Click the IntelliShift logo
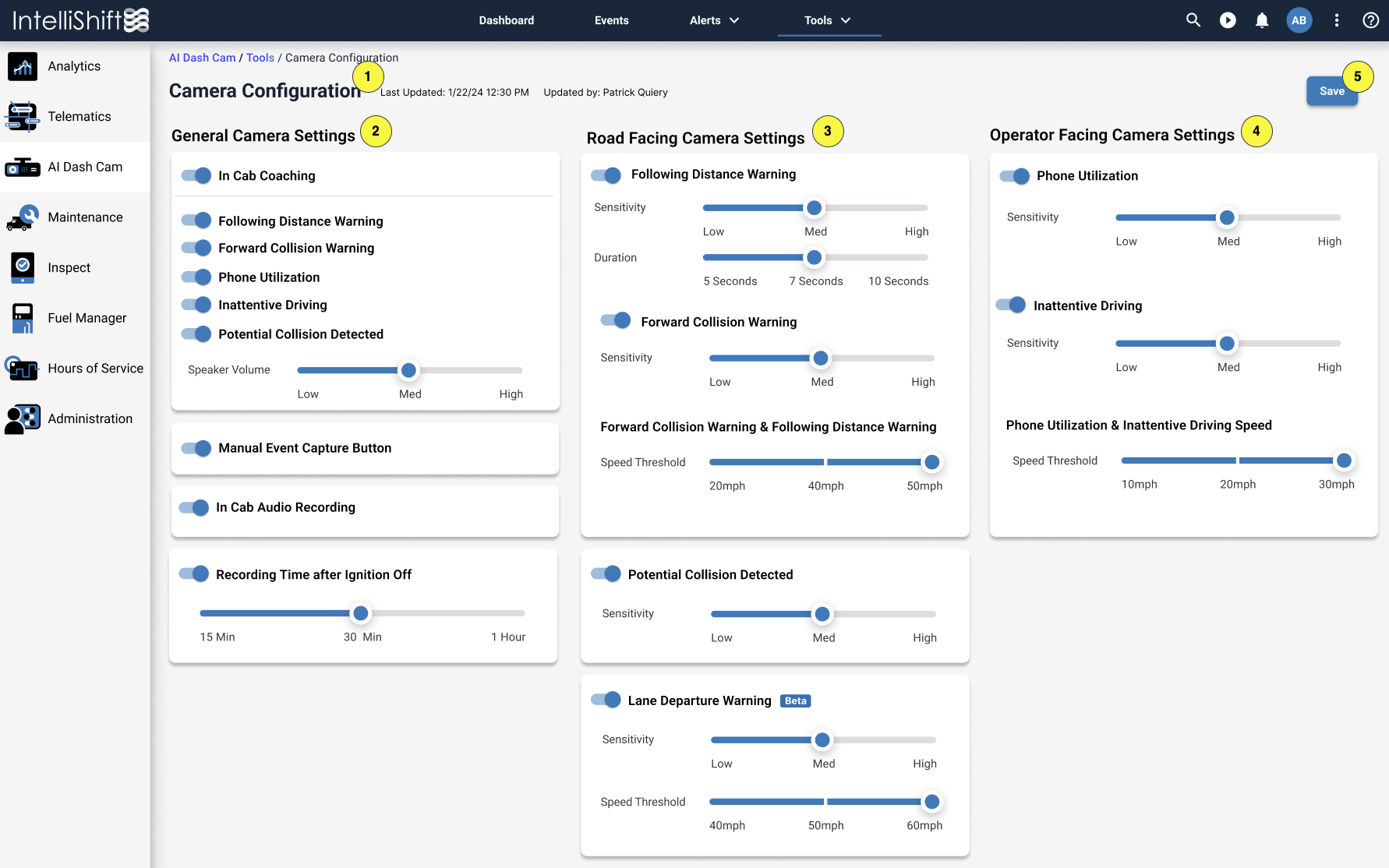1389x868 pixels. click(81, 20)
